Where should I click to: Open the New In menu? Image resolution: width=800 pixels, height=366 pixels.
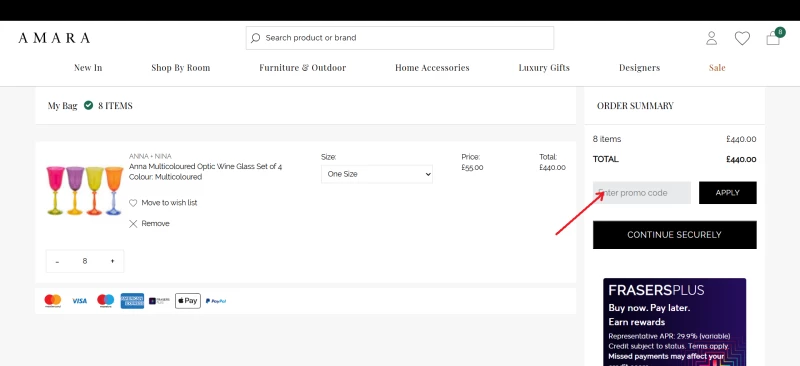pos(88,67)
